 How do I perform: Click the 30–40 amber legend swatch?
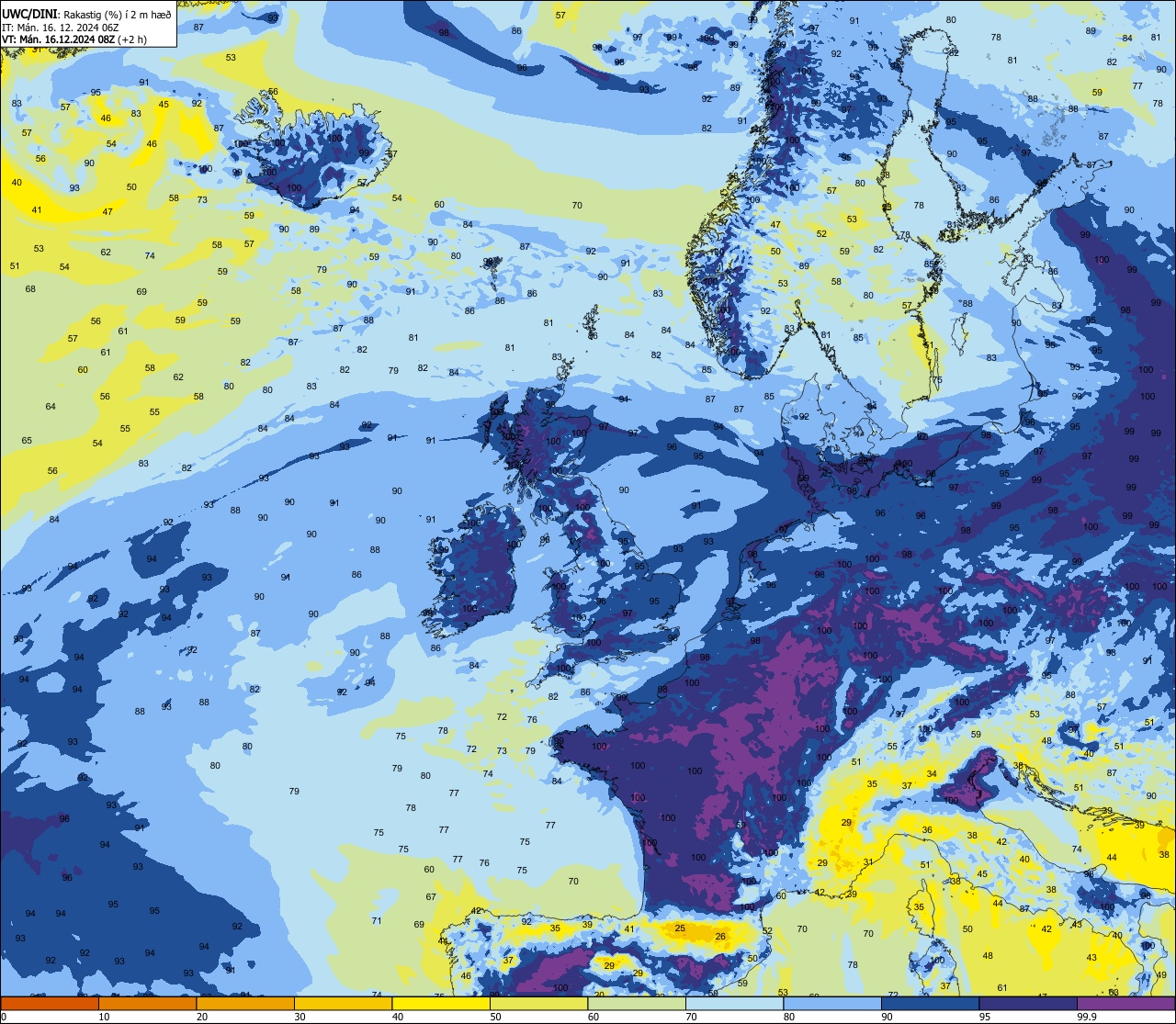[343, 1003]
